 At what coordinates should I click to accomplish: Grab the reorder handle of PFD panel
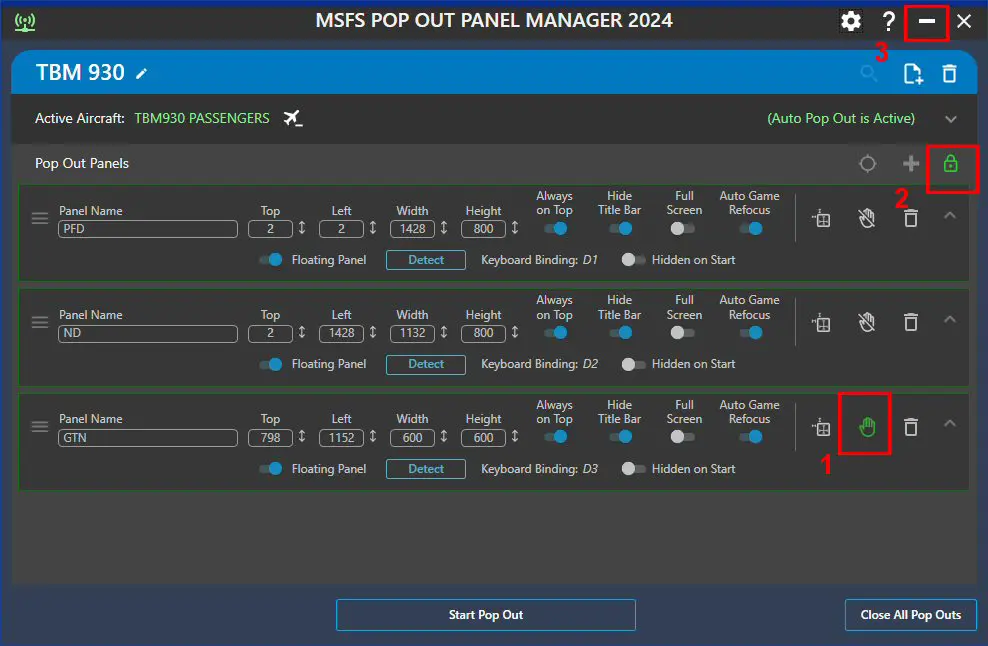pyautogui.click(x=40, y=218)
